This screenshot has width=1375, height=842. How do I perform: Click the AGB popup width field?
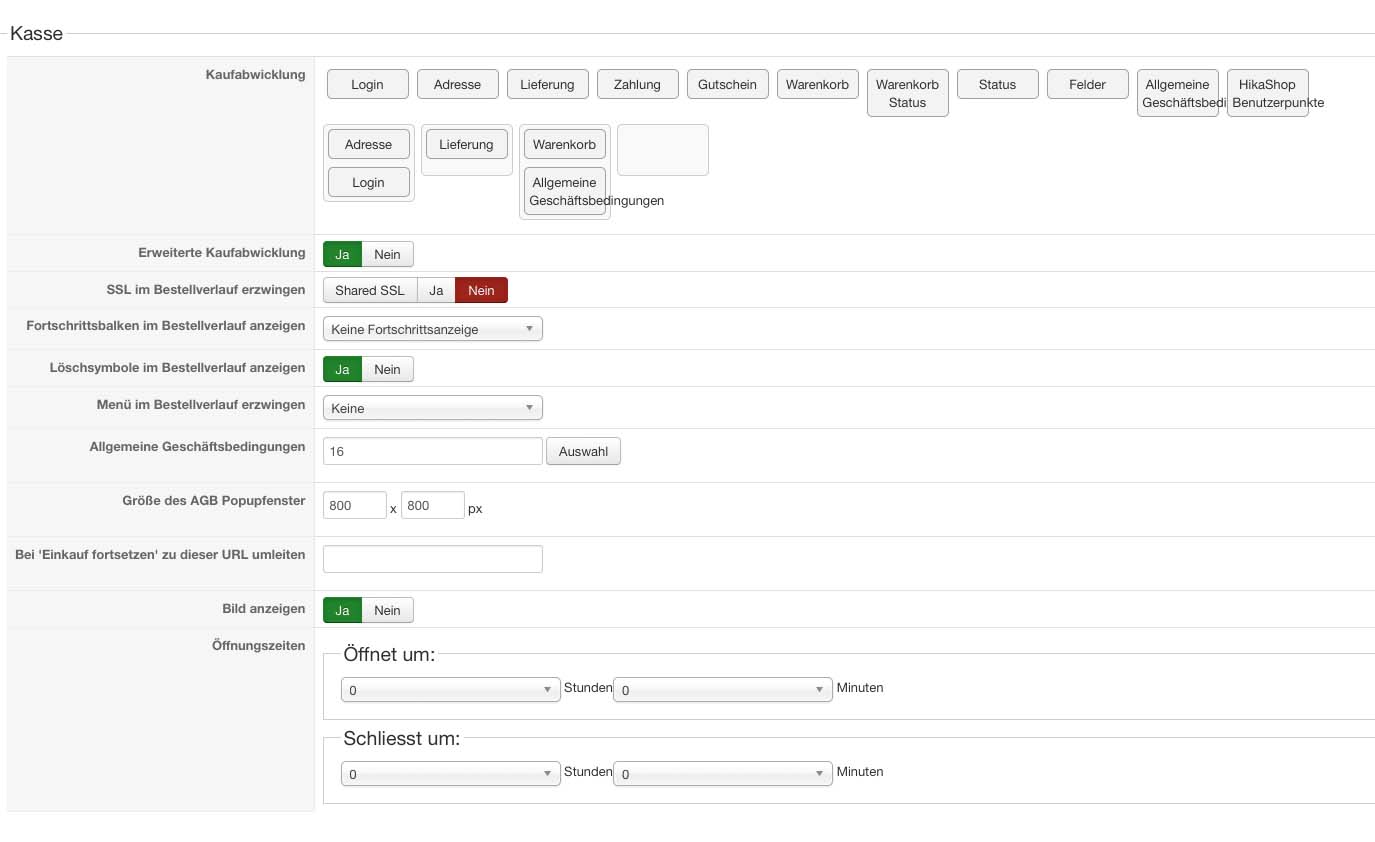(354, 505)
